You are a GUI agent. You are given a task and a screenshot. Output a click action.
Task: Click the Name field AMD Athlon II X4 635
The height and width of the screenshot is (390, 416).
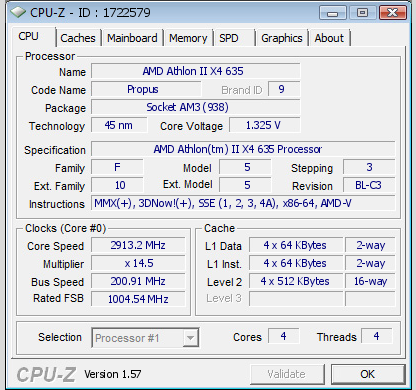[196, 71]
